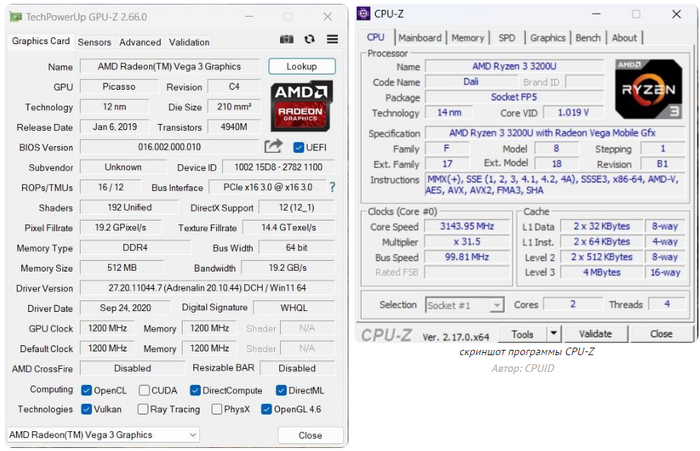The image size is (700, 451).
Task: Open the Mainboard tab in CPU-Z
Action: point(419,38)
